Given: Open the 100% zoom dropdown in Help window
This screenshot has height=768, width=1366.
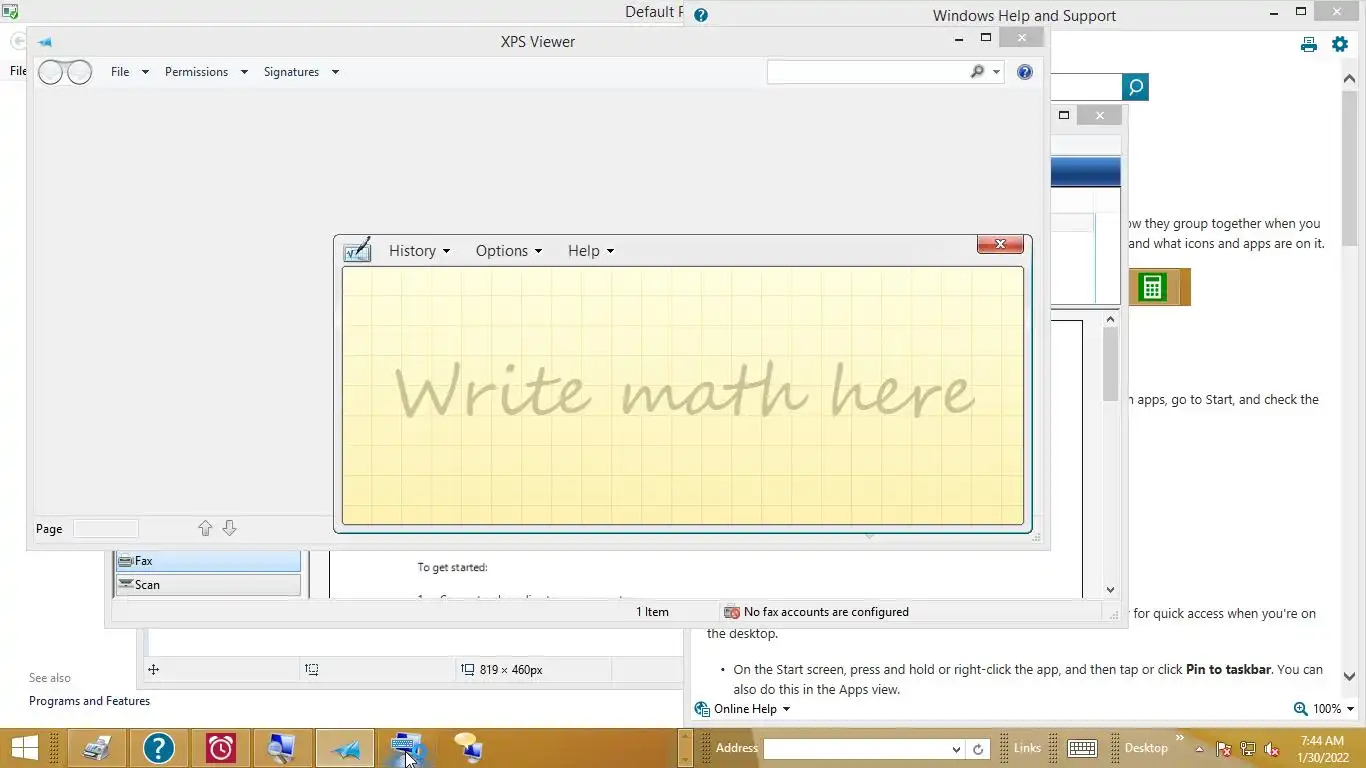Looking at the screenshot, I should tap(1324, 709).
